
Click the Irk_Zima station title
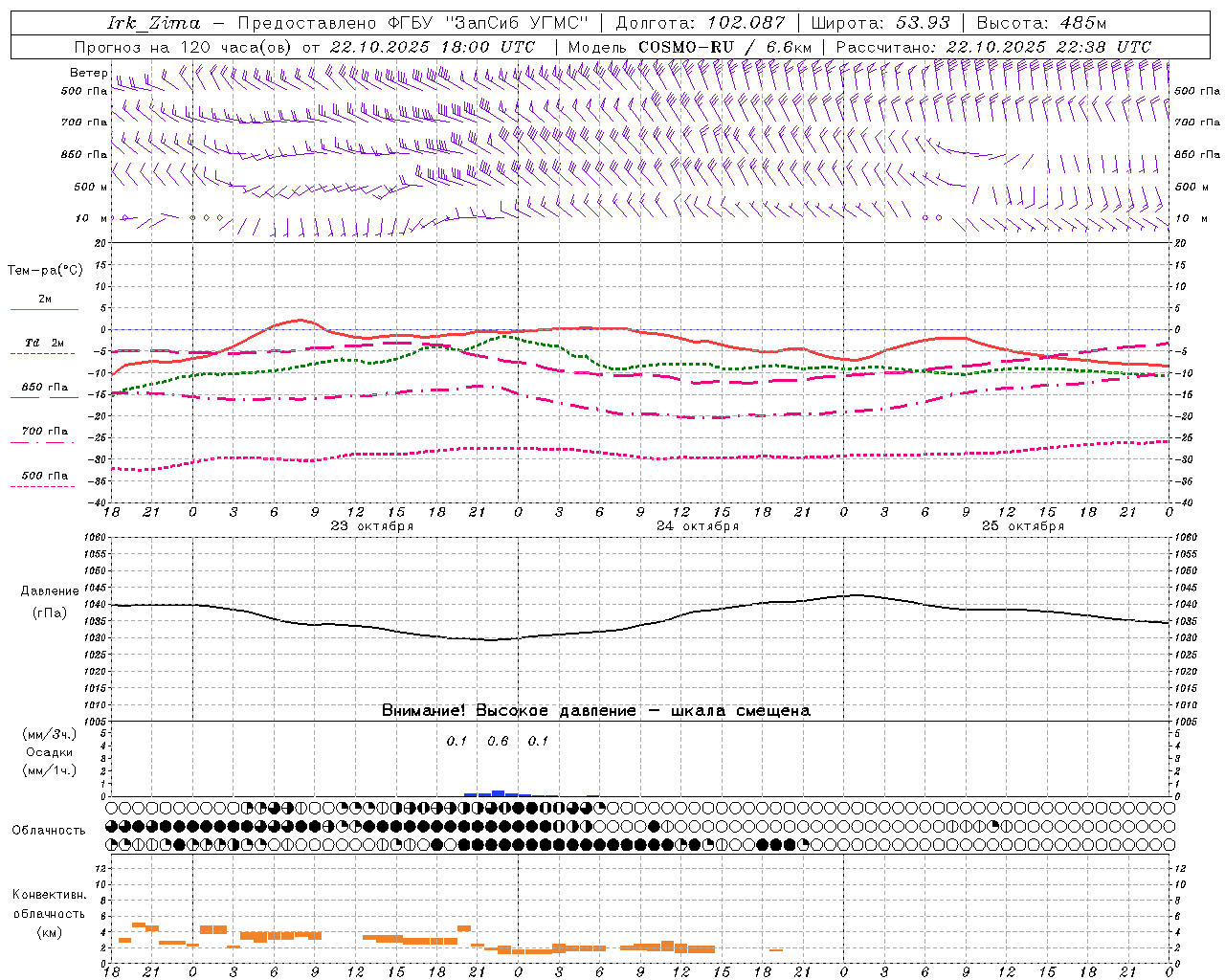click(154, 23)
